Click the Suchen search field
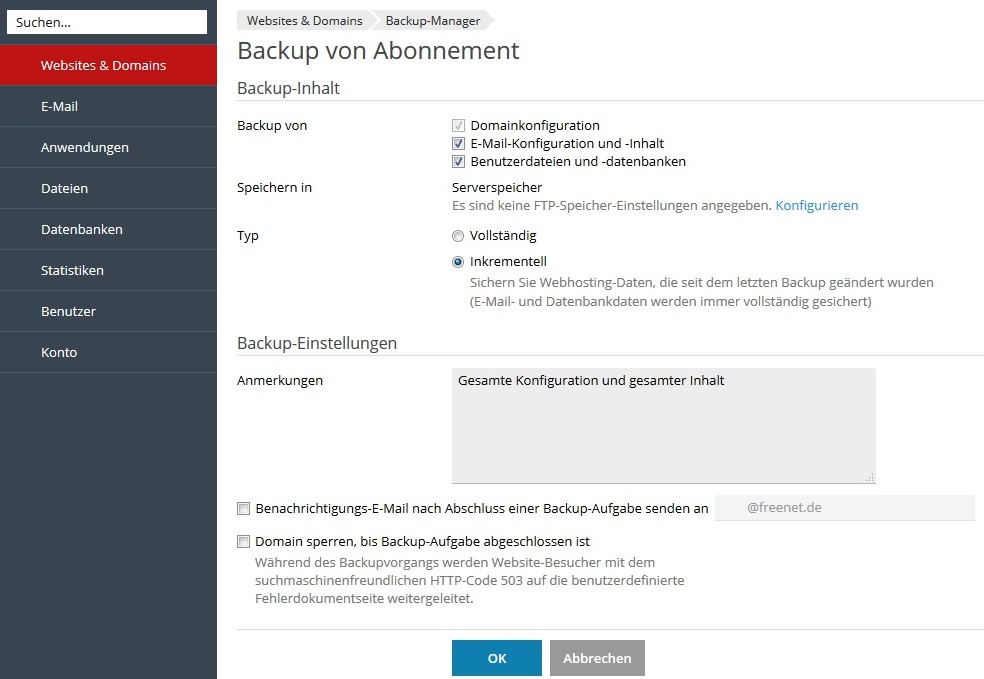The width and height of the screenshot is (984, 679). tap(107, 22)
